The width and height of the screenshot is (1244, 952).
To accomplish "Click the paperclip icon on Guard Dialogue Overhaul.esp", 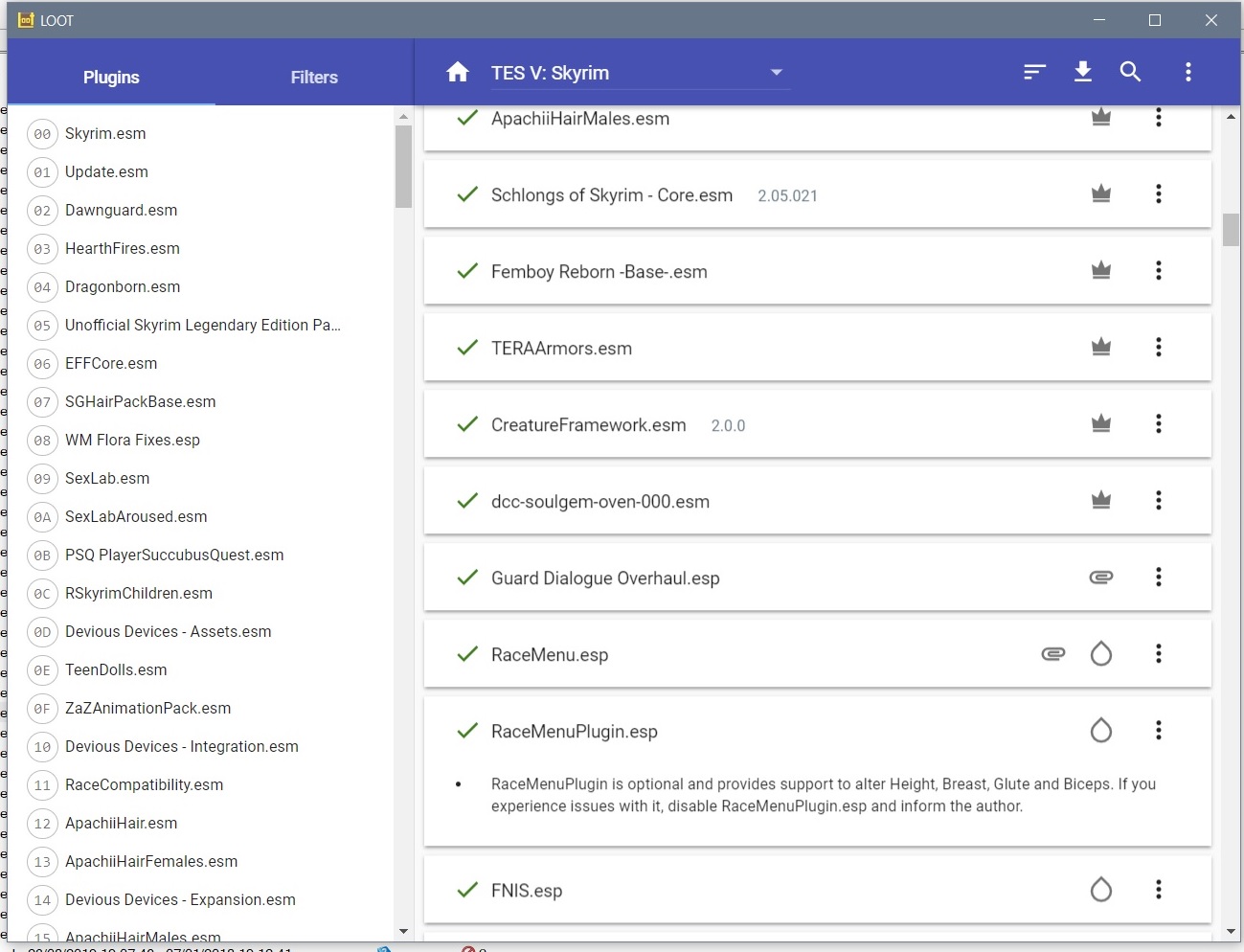I will pyautogui.click(x=1101, y=577).
